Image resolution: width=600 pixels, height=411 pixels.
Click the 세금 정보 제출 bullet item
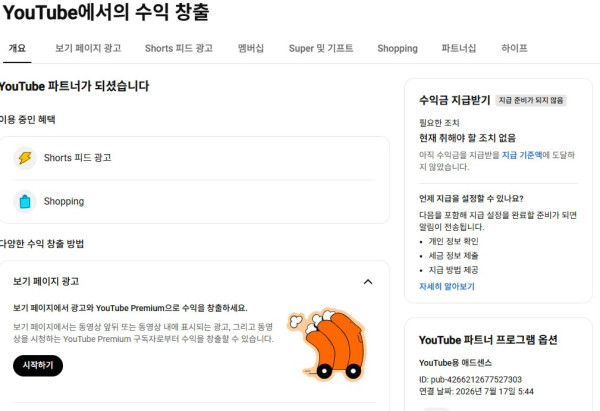453,256
